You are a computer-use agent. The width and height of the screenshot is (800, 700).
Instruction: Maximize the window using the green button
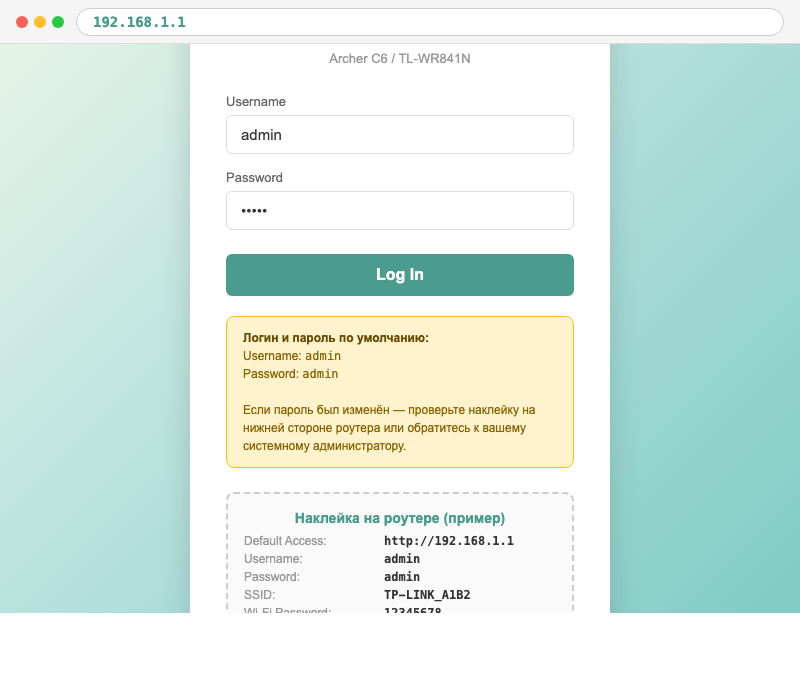[58, 22]
